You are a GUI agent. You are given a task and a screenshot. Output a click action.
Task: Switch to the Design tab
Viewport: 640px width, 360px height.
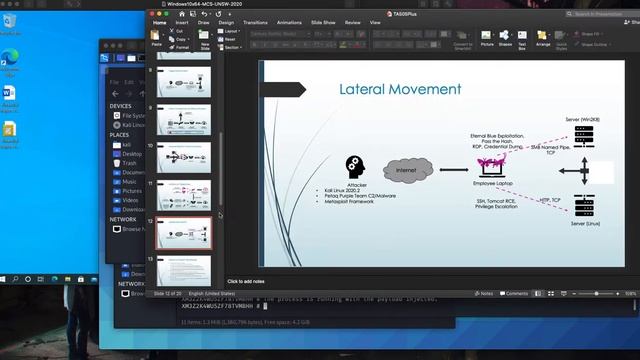226,22
